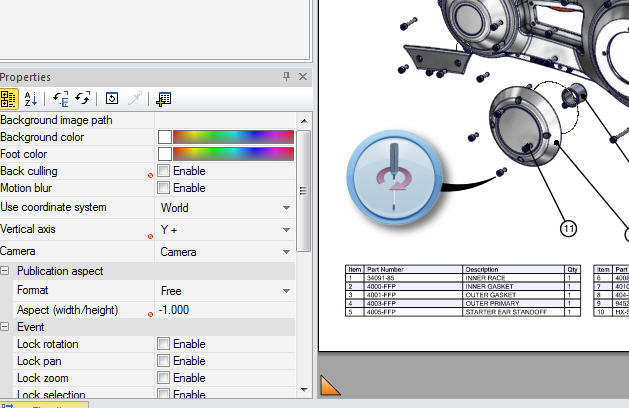
Task: Enable Back culling checkbox
Action: (164, 171)
